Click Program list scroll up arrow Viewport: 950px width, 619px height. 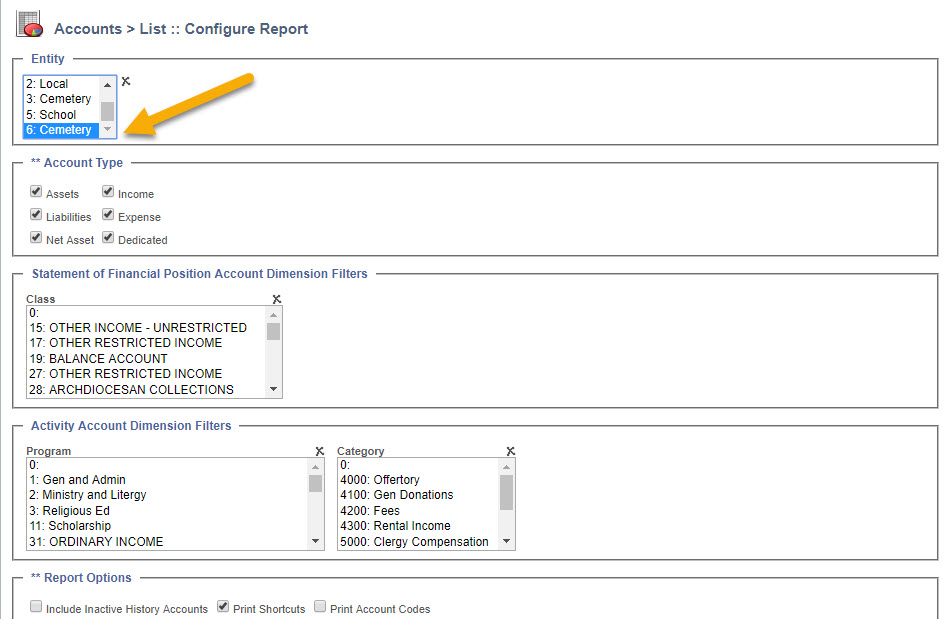pos(315,467)
